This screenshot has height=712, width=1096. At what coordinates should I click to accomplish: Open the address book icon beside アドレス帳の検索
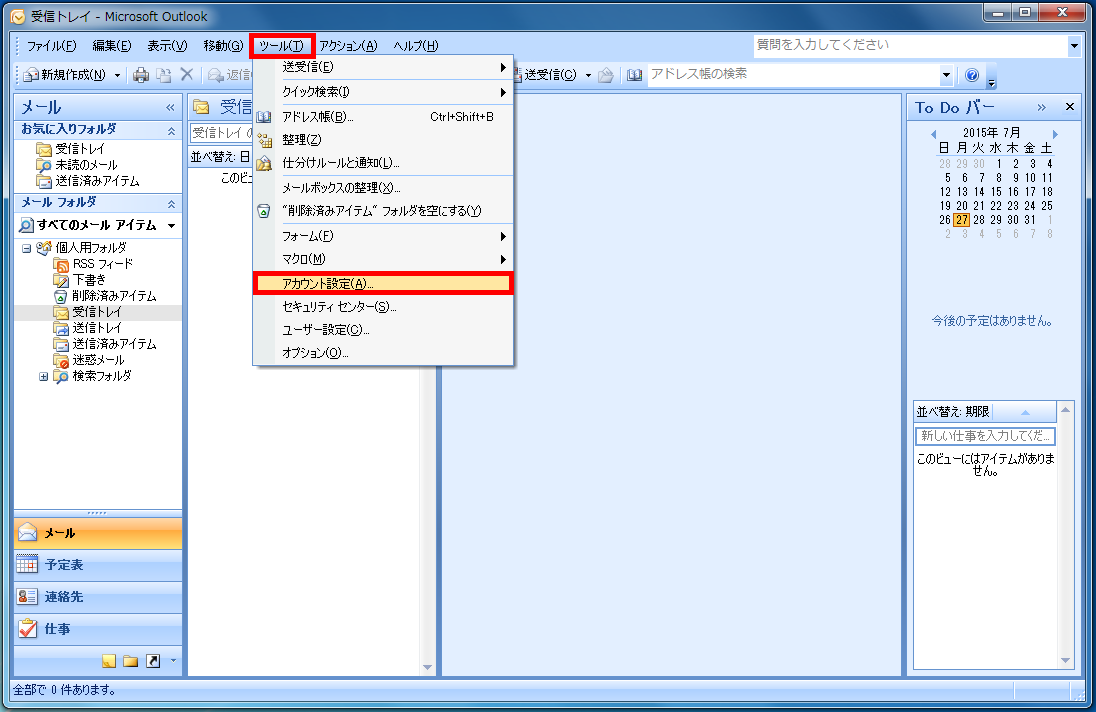point(637,75)
